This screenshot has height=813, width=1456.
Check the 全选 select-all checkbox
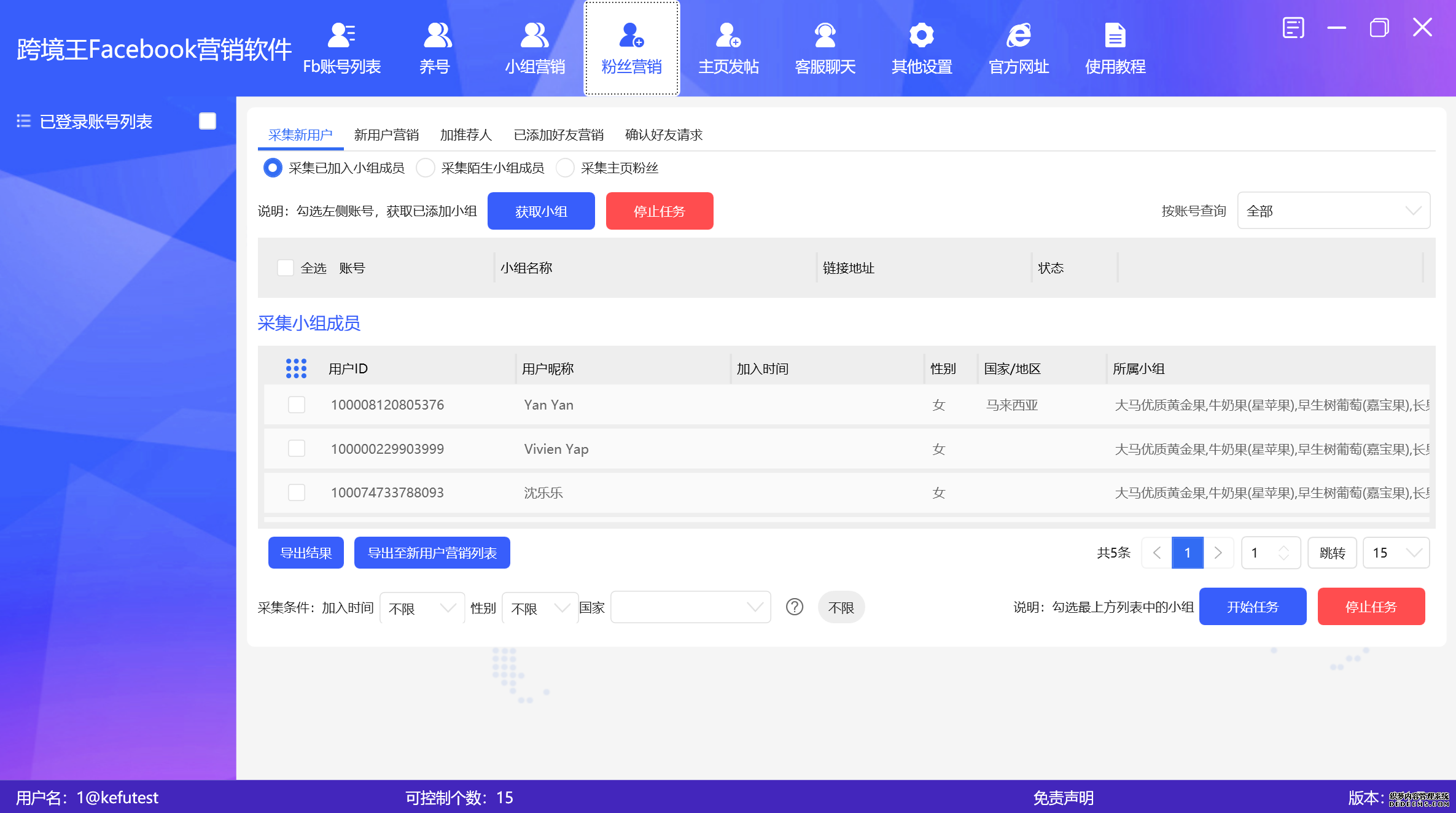[x=286, y=268]
